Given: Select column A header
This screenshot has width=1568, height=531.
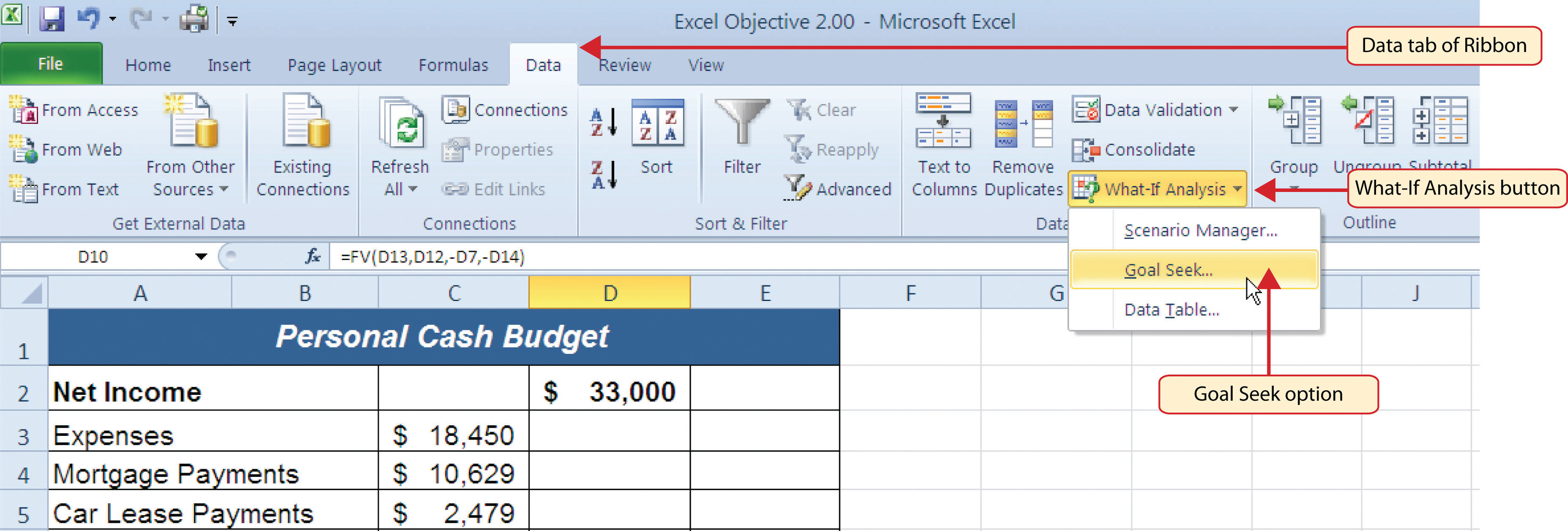Looking at the screenshot, I should 140,293.
